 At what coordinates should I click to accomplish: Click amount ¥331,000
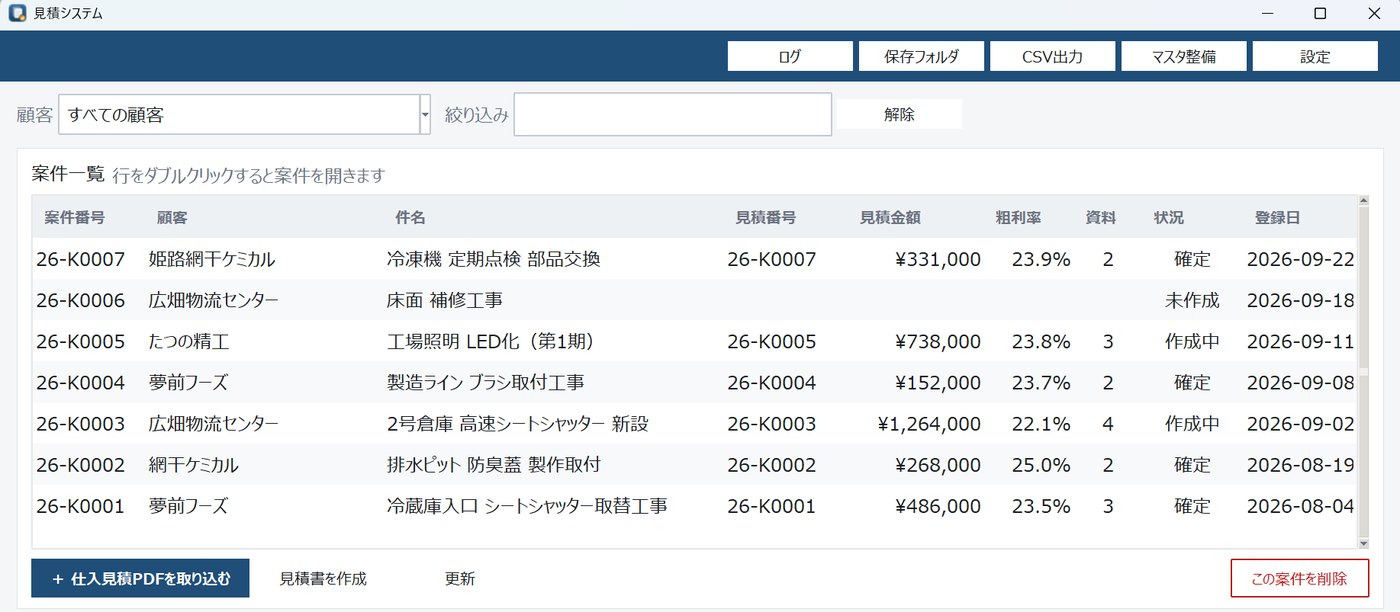tap(938, 259)
